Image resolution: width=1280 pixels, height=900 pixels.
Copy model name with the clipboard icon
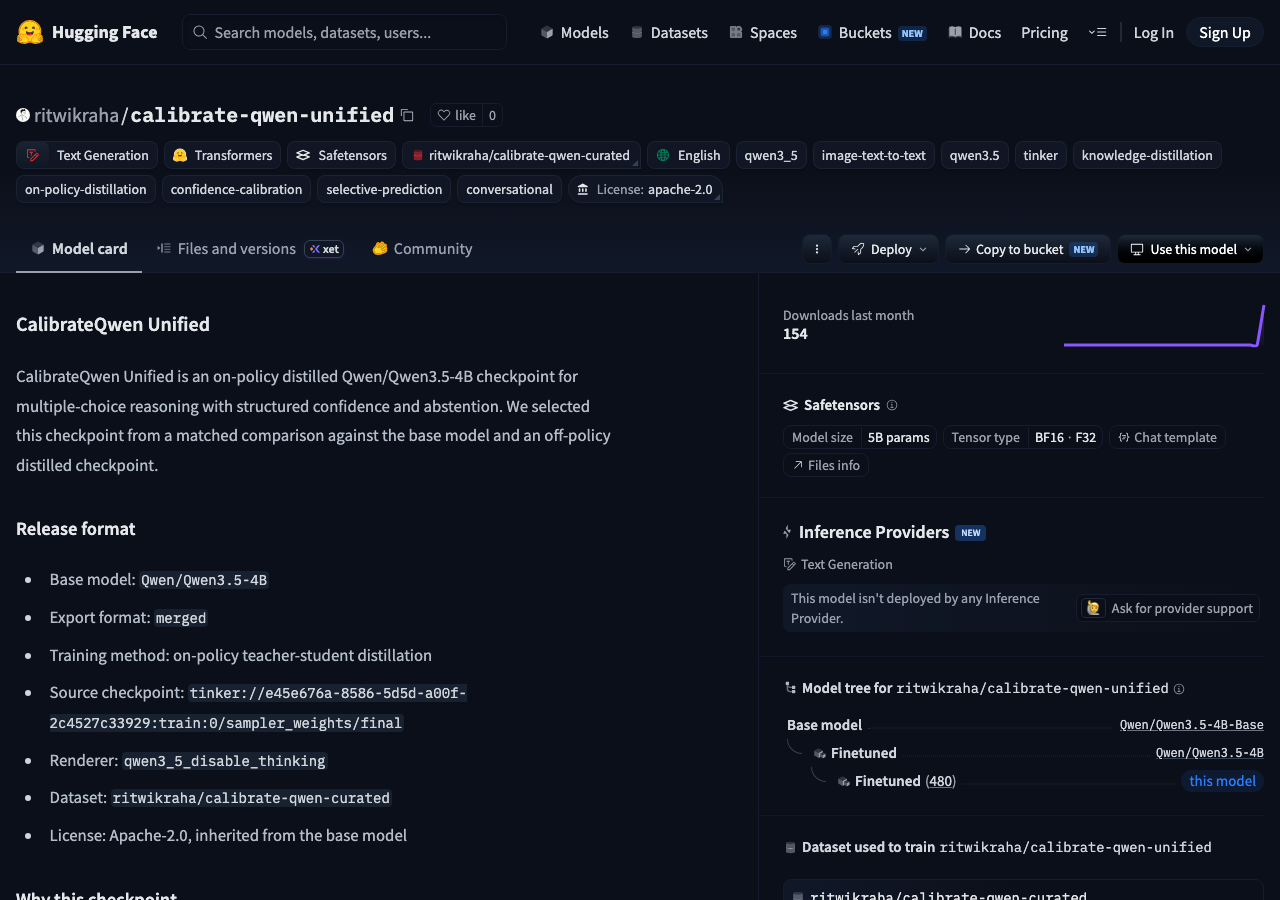[x=407, y=115]
